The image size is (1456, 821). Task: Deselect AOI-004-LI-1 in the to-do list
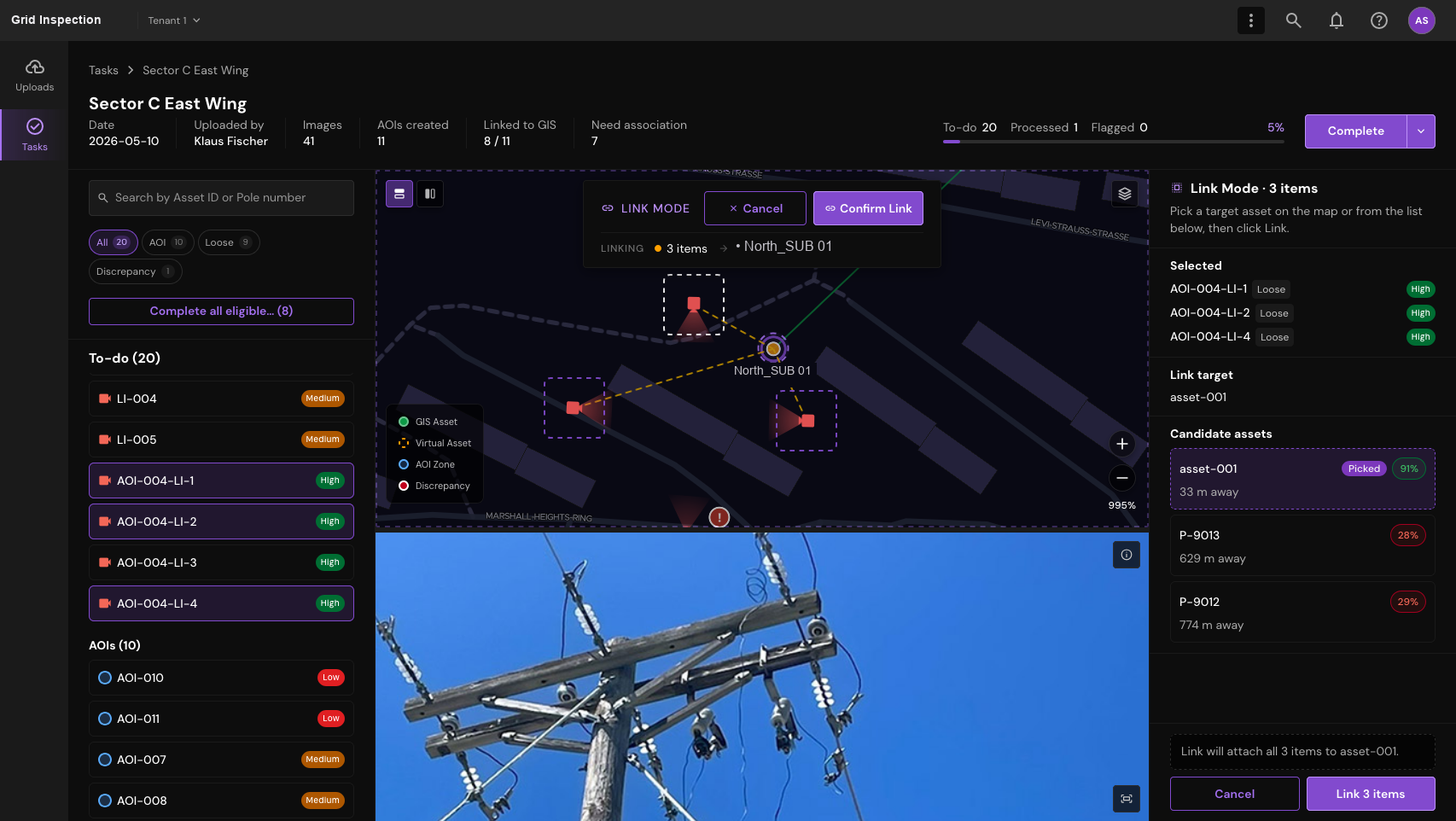(x=221, y=480)
